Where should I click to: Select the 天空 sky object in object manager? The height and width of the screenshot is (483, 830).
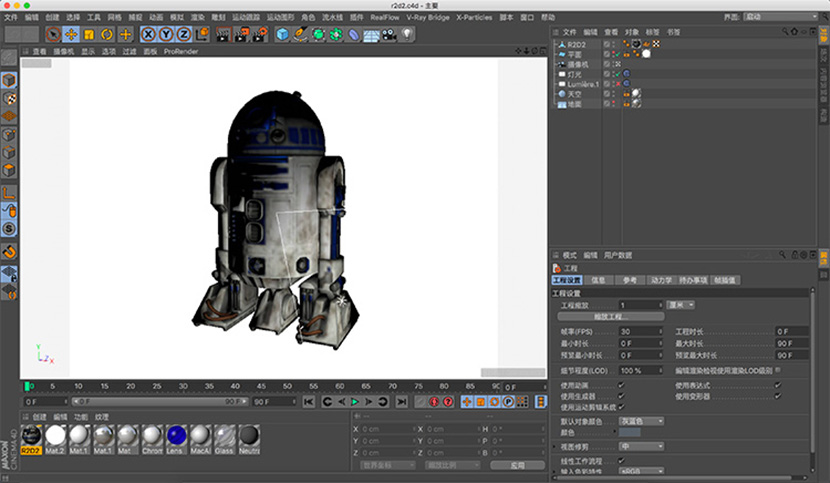coord(574,94)
